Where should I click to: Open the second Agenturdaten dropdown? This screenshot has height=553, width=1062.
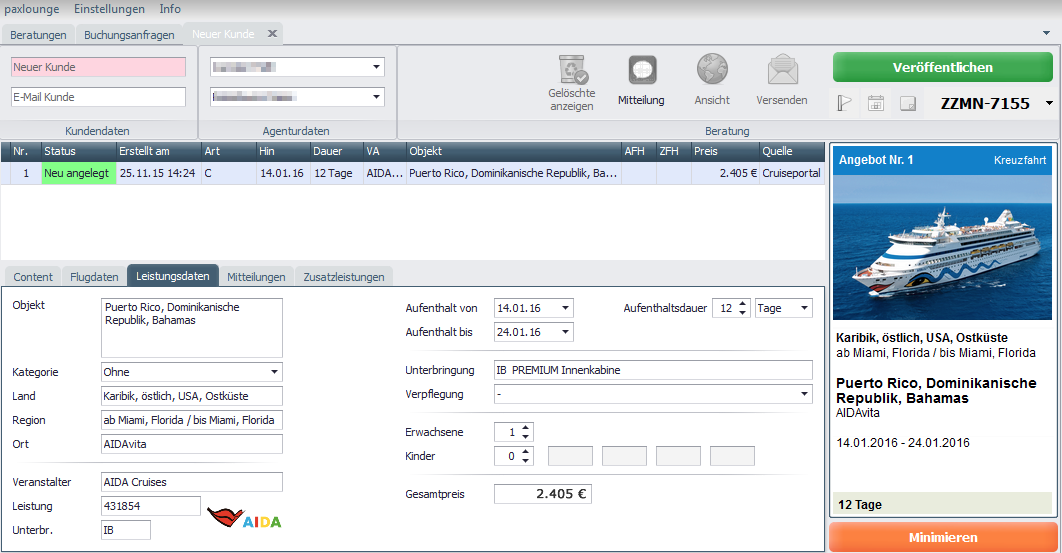click(x=376, y=97)
